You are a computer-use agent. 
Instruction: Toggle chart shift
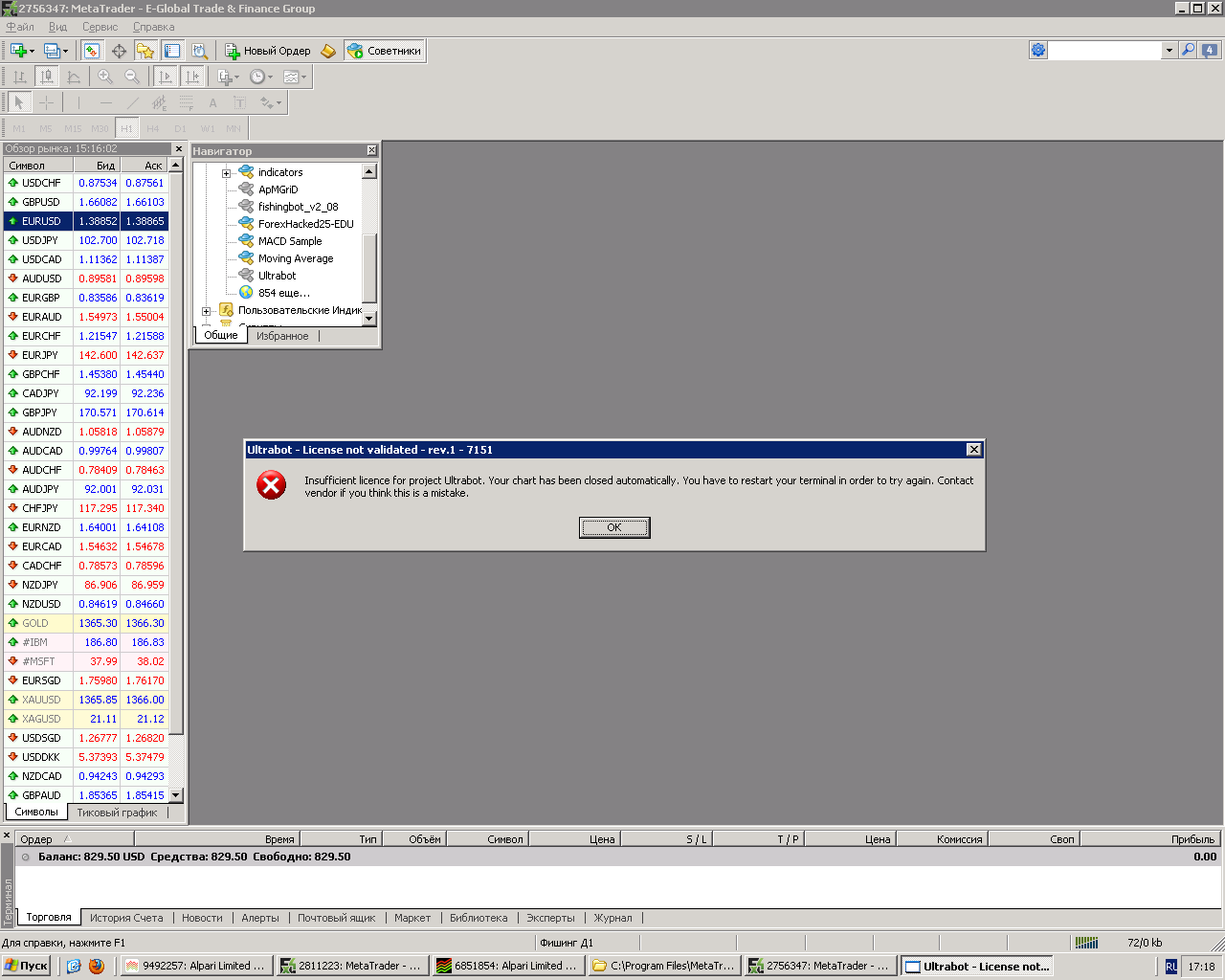click(x=192, y=77)
